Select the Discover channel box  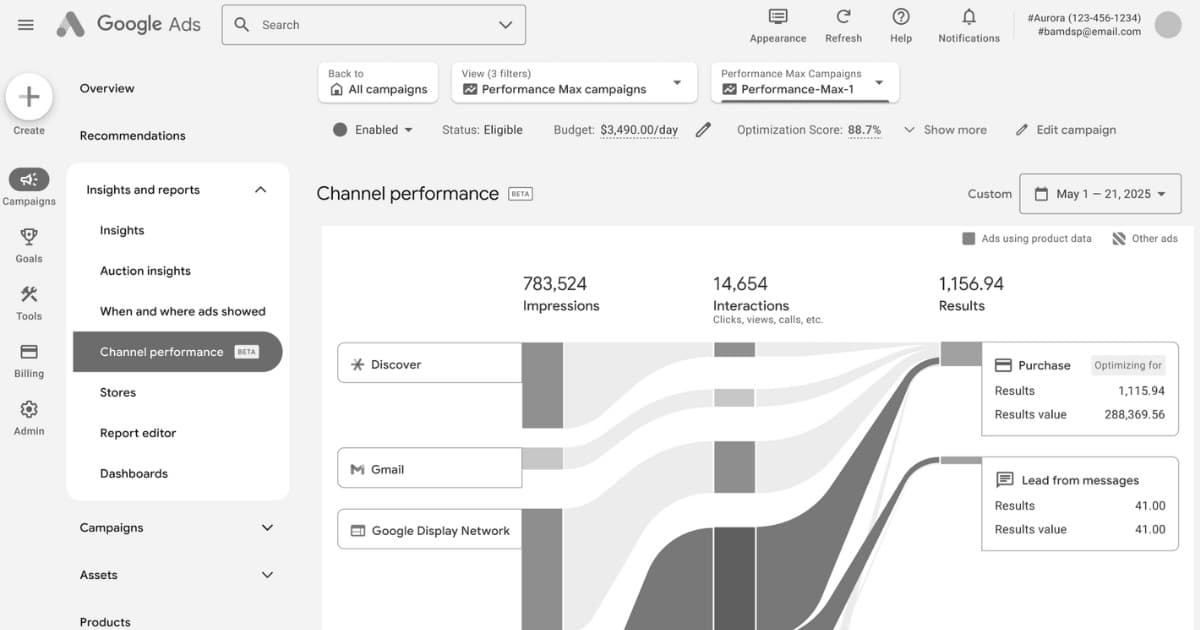tap(430, 364)
